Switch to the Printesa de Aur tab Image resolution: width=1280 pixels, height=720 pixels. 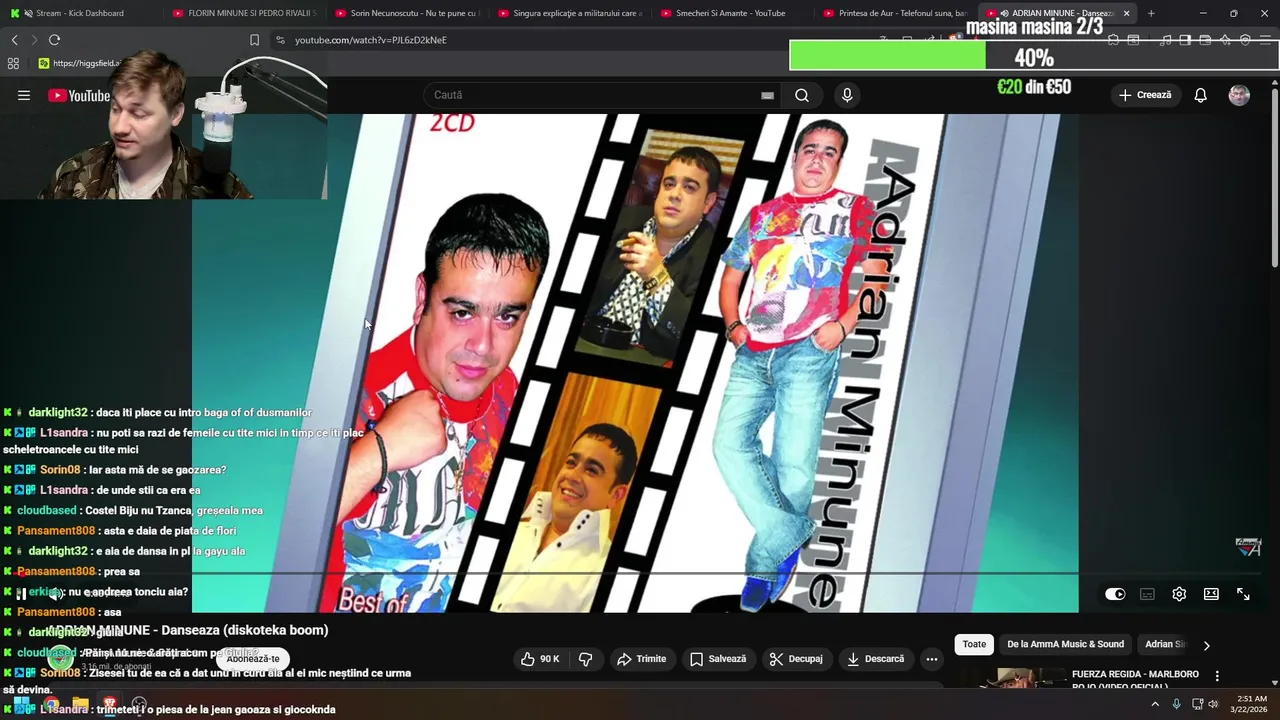893,13
